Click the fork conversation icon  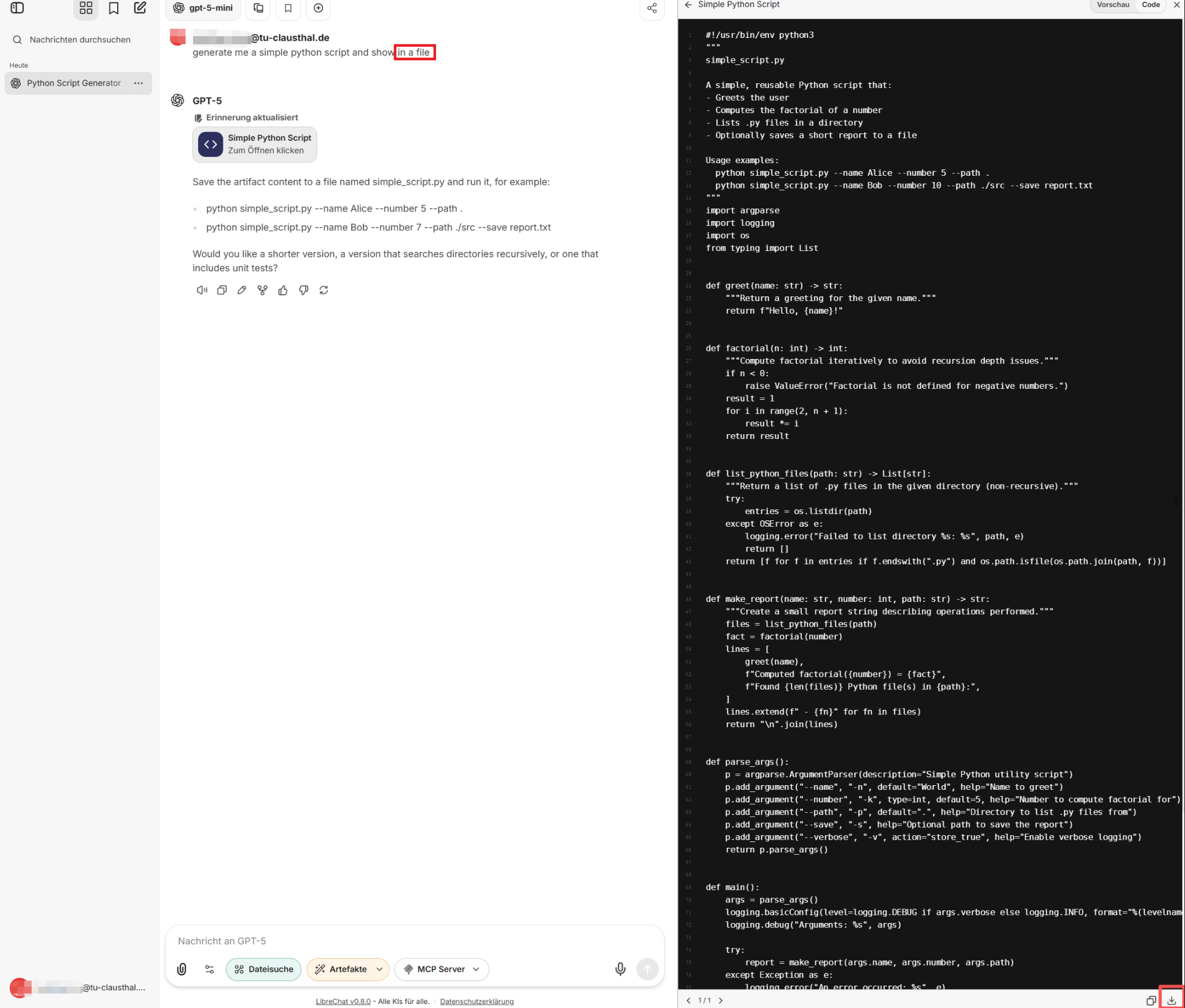point(263,290)
